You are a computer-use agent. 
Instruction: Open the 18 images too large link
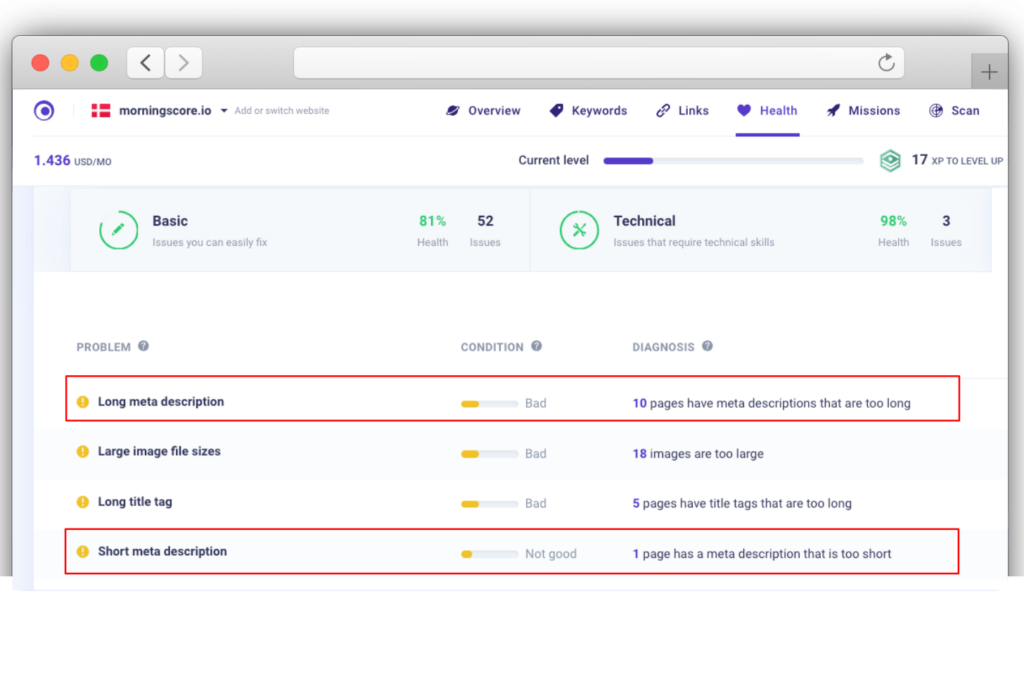pyautogui.click(x=698, y=453)
